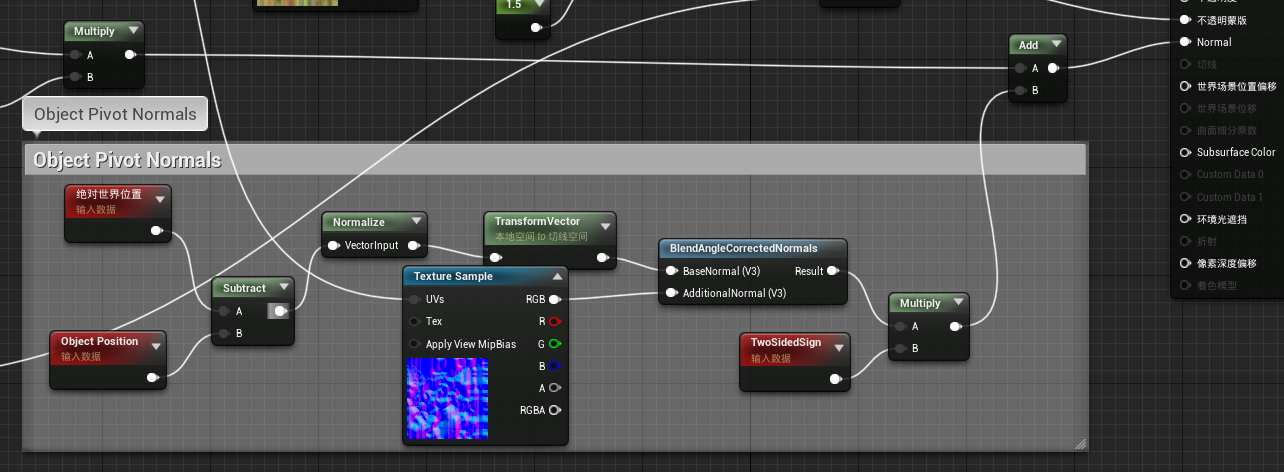The image size is (1284, 472).
Task: Expand the TransformVector node arrow
Action: pos(603,225)
